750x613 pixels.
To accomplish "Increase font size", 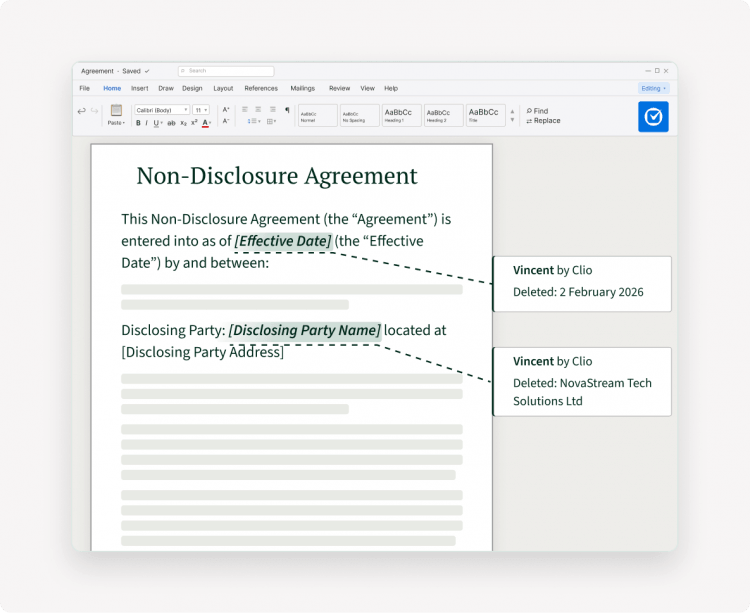I will [226, 110].
